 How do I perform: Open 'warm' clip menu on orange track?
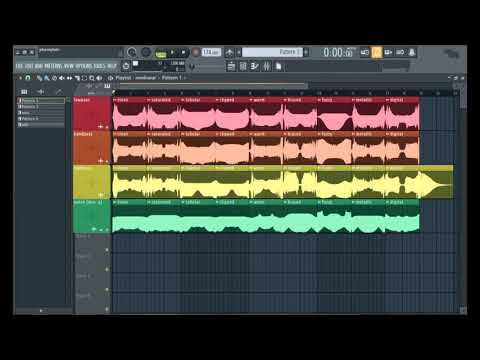251,134
